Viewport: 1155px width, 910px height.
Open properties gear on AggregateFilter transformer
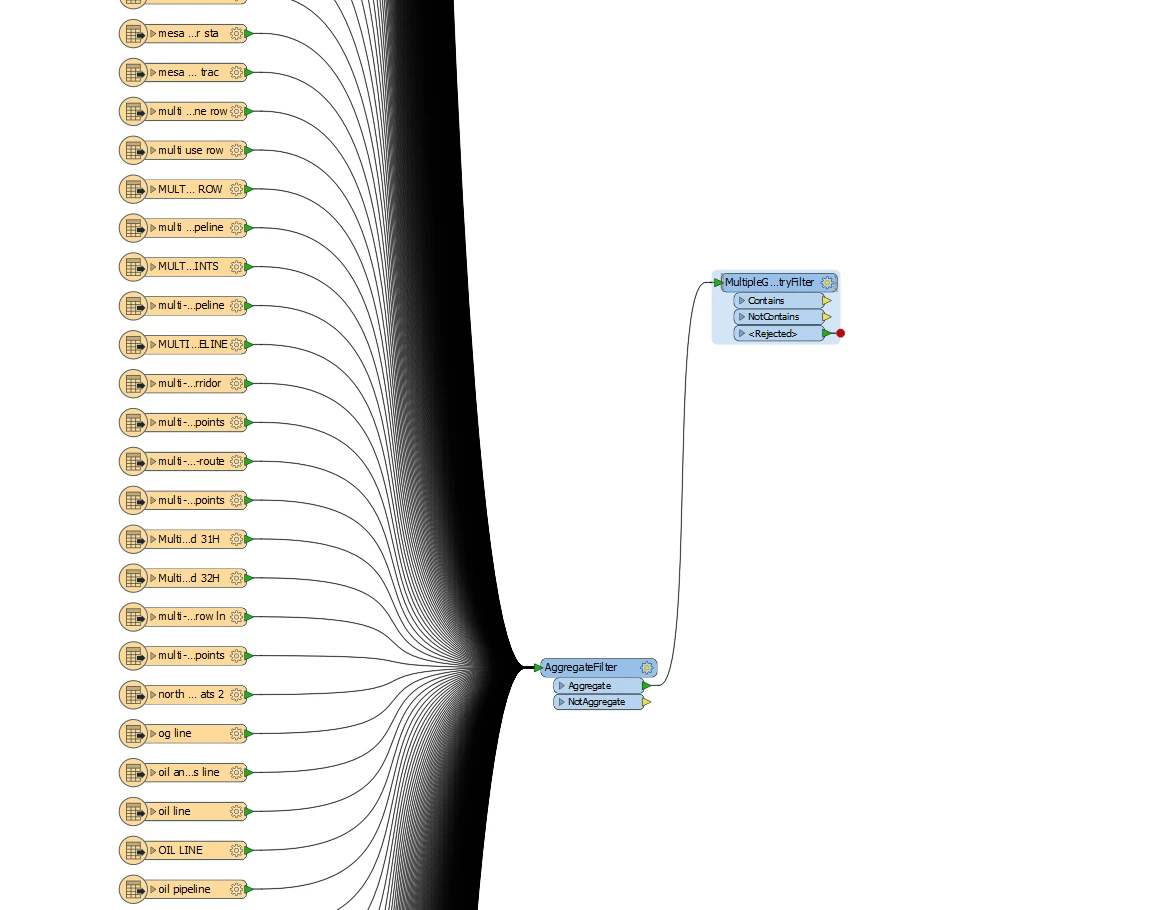tap(647, 668)
